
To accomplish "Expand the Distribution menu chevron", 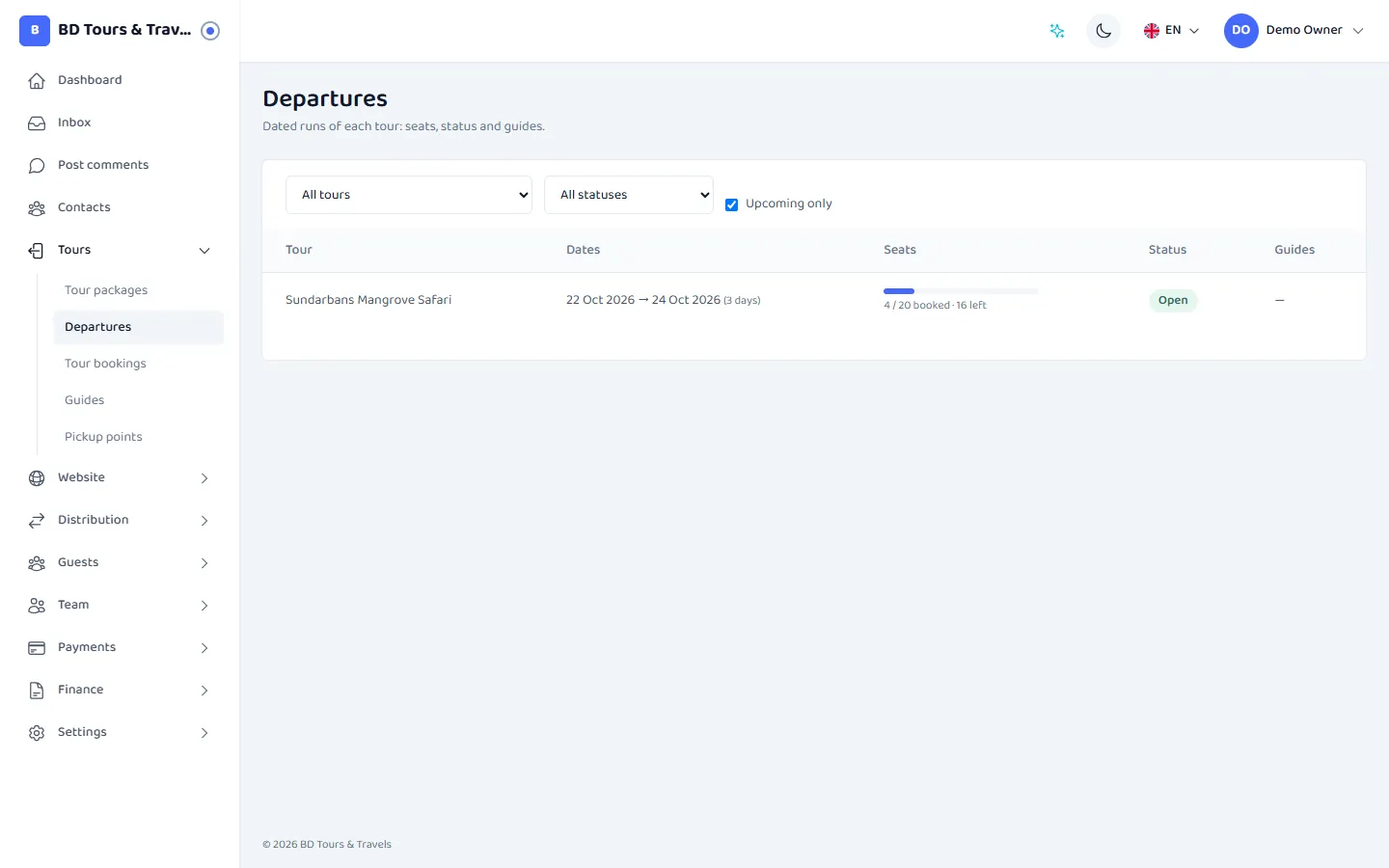I will tap(204, 521).
